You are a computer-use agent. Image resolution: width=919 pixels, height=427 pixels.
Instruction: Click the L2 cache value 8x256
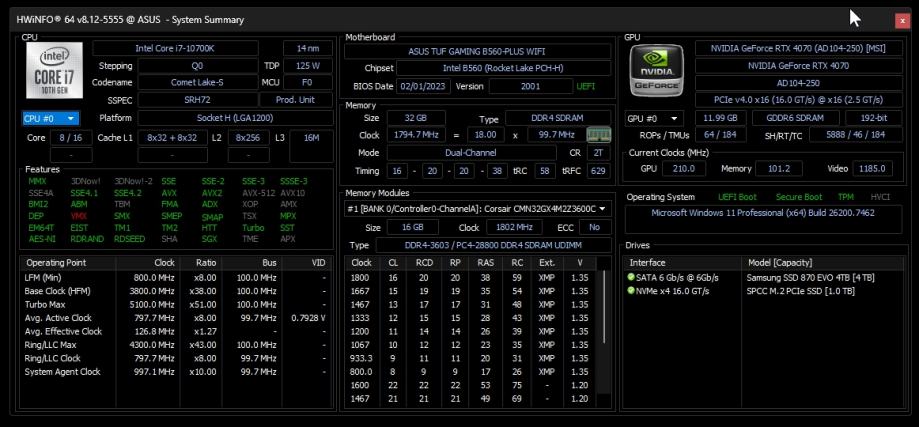pos(249,138)
